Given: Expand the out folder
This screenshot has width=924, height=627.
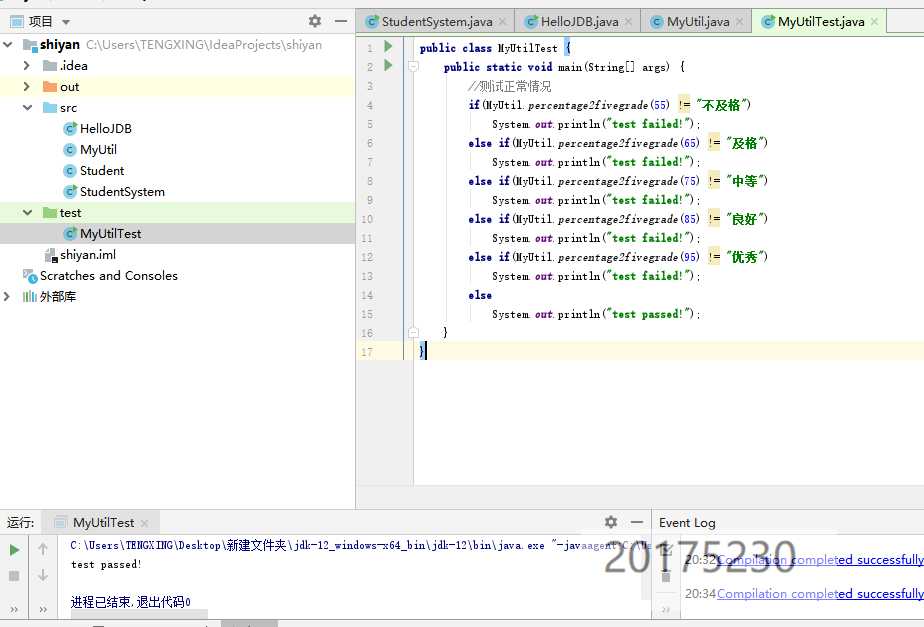Looking at the screenshot, I should pos(27,87).
